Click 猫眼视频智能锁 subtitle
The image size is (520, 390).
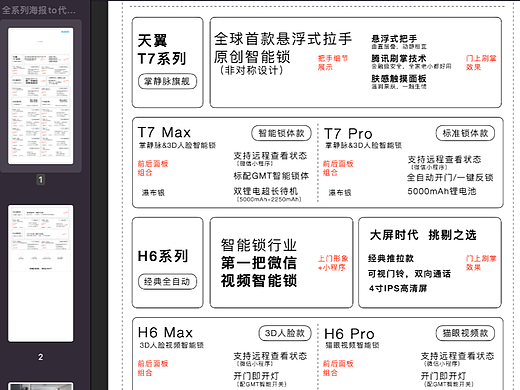(352, 345)
